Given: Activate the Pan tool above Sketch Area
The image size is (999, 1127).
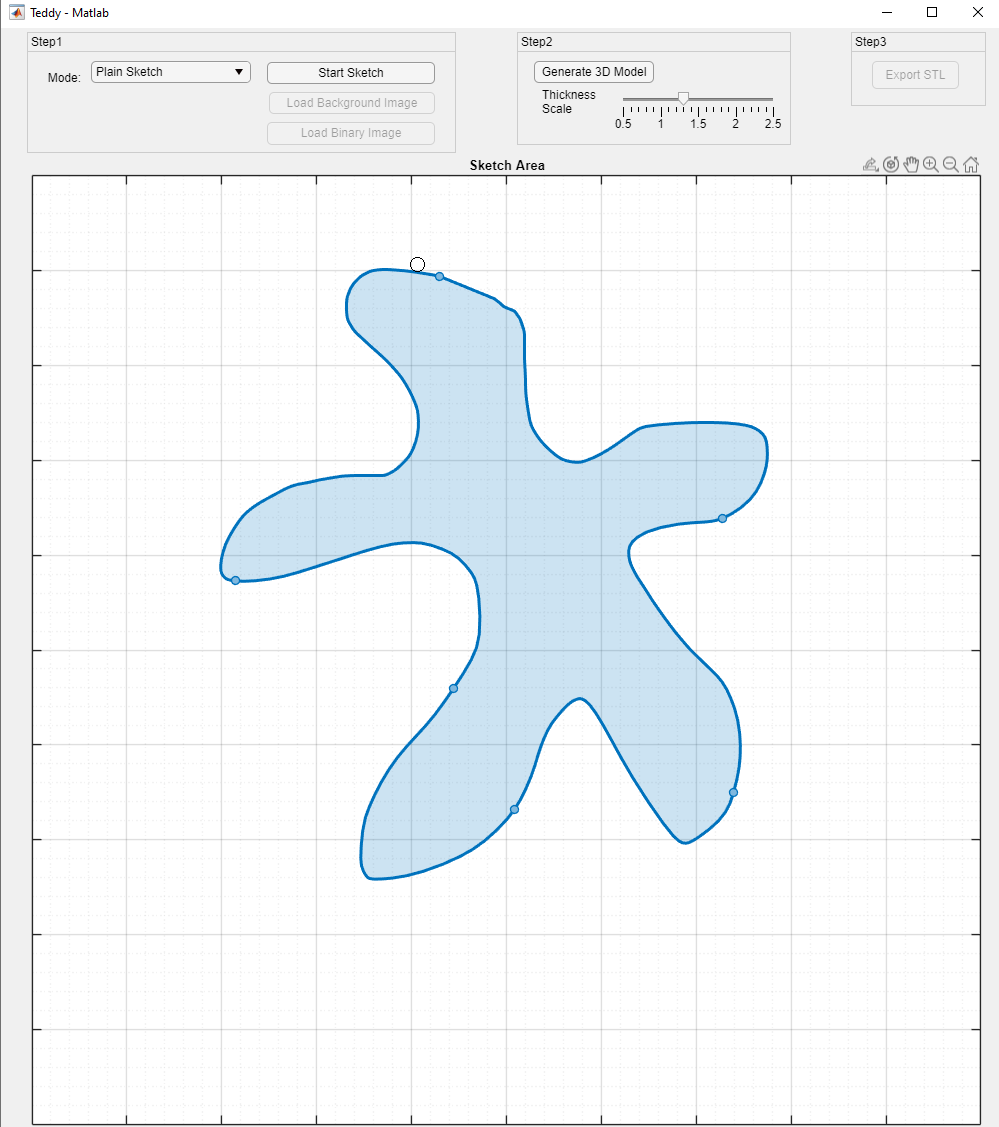Looking at the screenshot, I should pyautogui.click(x=911, y=164).
